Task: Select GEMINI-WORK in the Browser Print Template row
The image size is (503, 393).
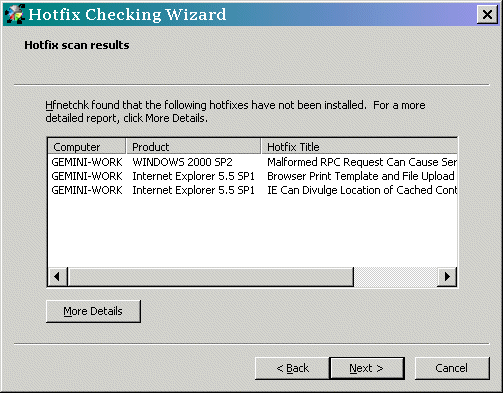Action: [87, 176]
